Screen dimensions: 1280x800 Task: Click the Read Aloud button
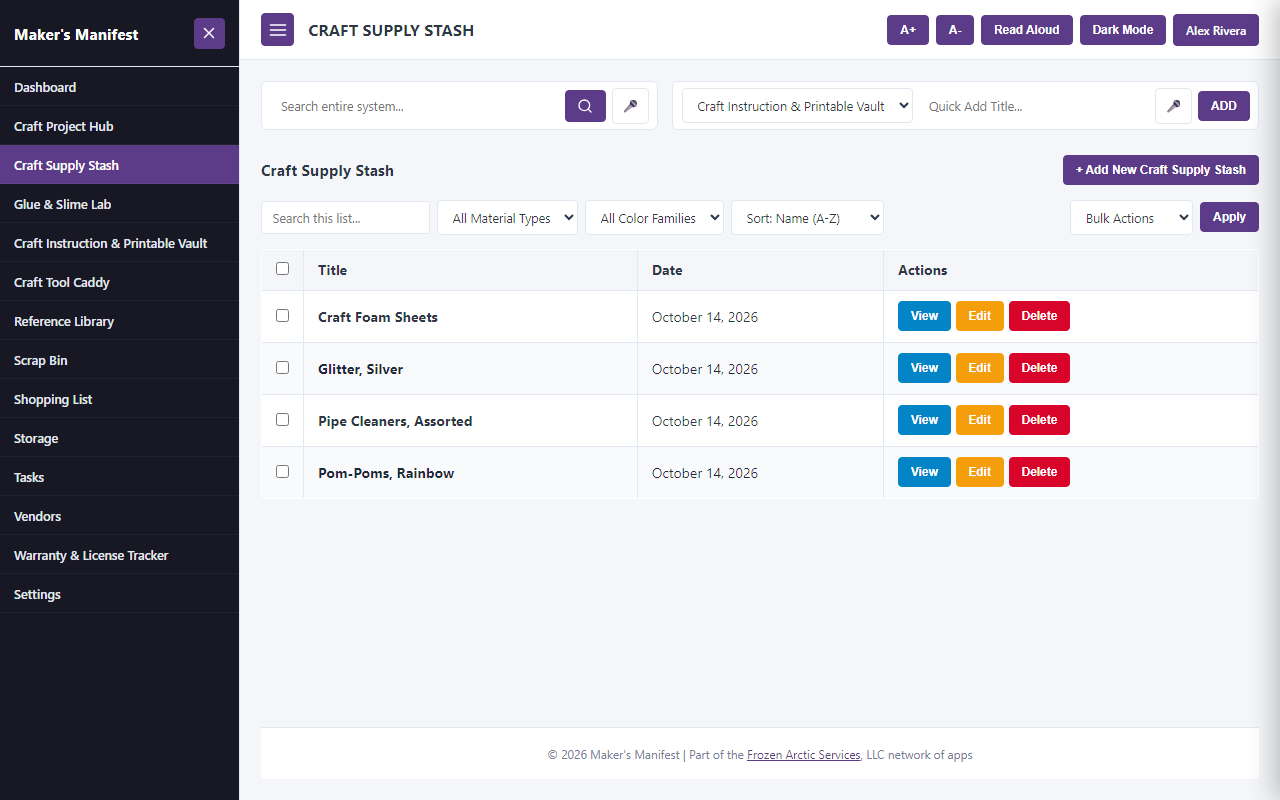(1027, 30)
